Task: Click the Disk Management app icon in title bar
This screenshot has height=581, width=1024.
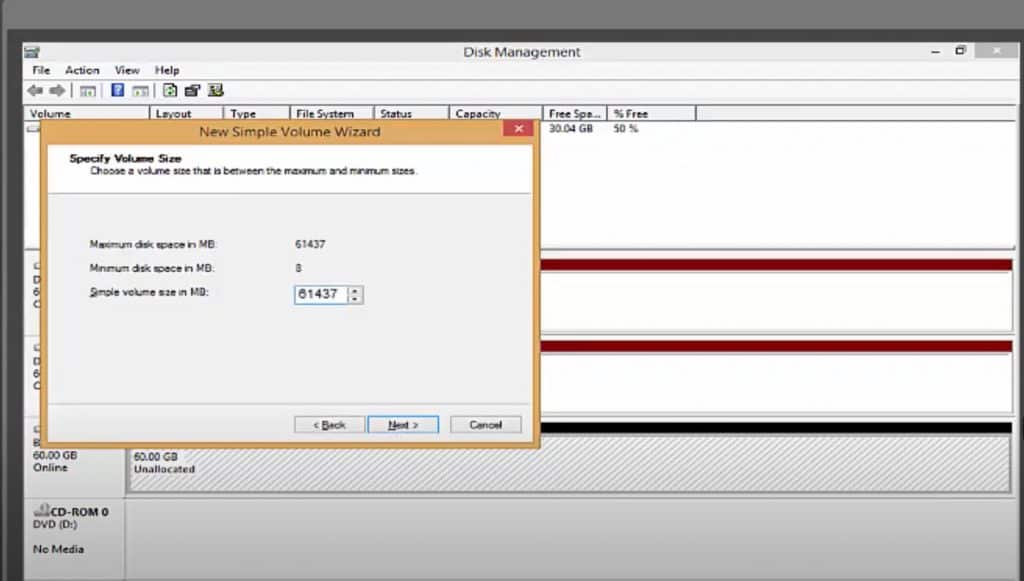Action: pos(32,52)
